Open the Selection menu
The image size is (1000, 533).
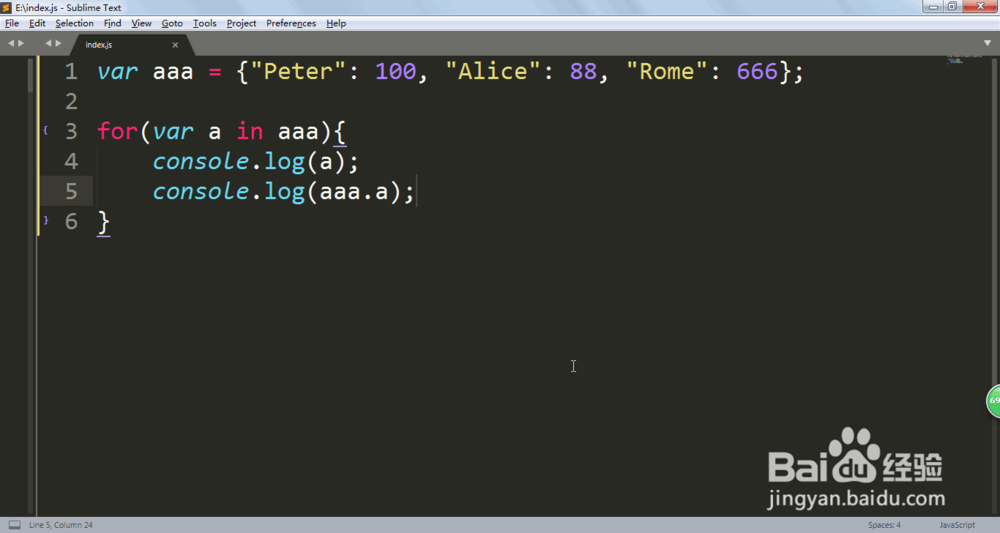(x=74, y=23)
